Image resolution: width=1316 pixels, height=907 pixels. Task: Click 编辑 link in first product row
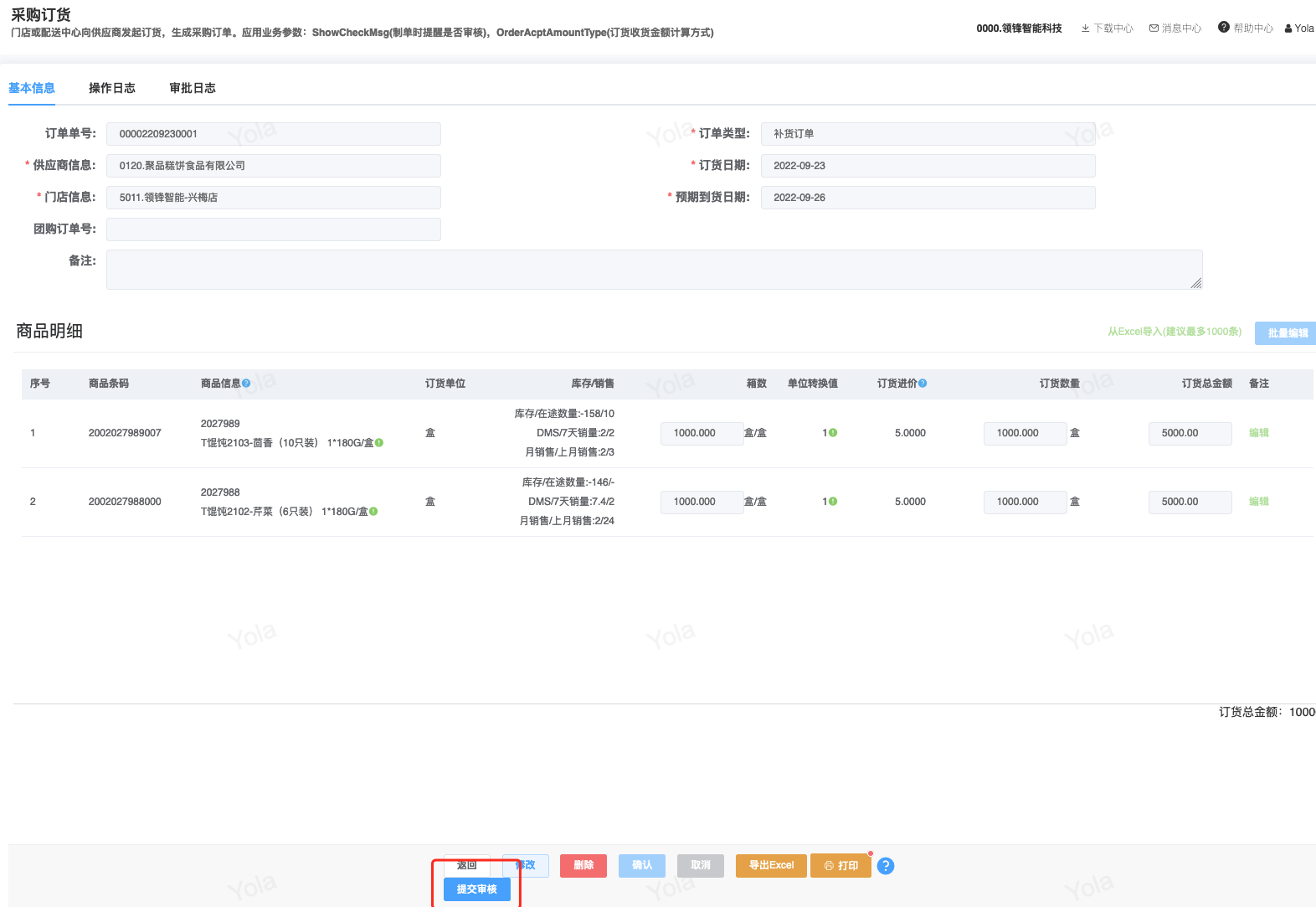pyautogui.click(x=1258, y=433)
